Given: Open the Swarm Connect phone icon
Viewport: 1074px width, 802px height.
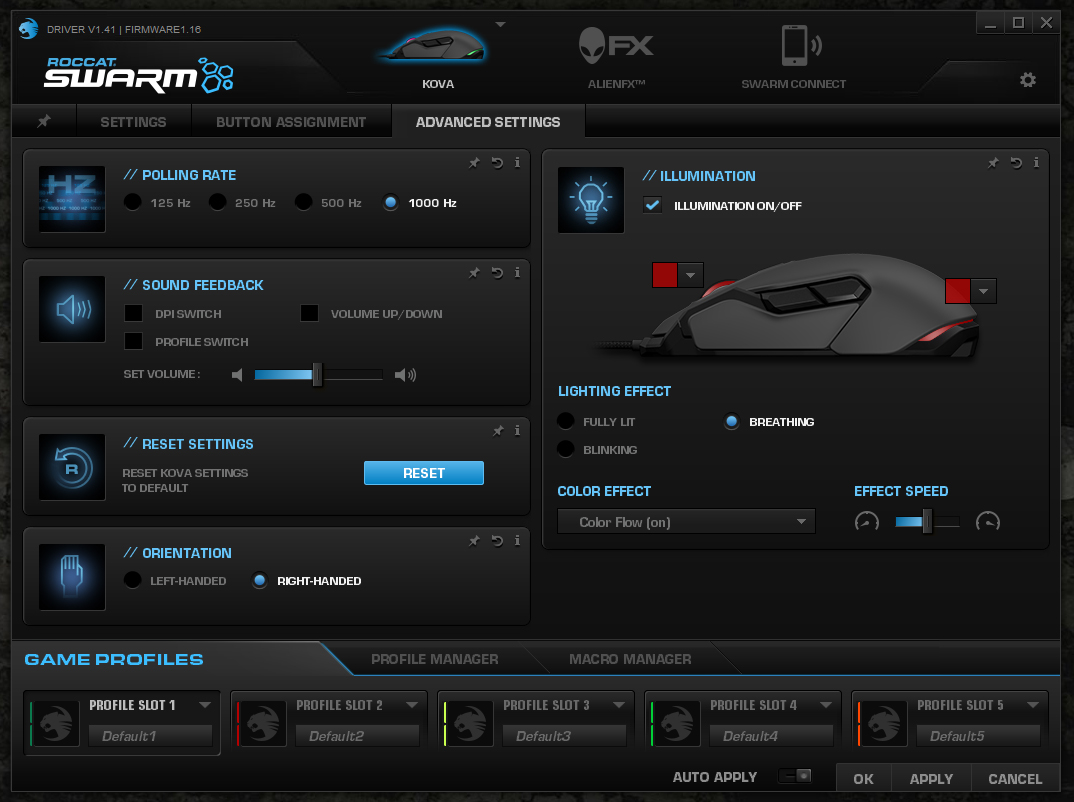Looking at the screenshot, I should (800, 46).
